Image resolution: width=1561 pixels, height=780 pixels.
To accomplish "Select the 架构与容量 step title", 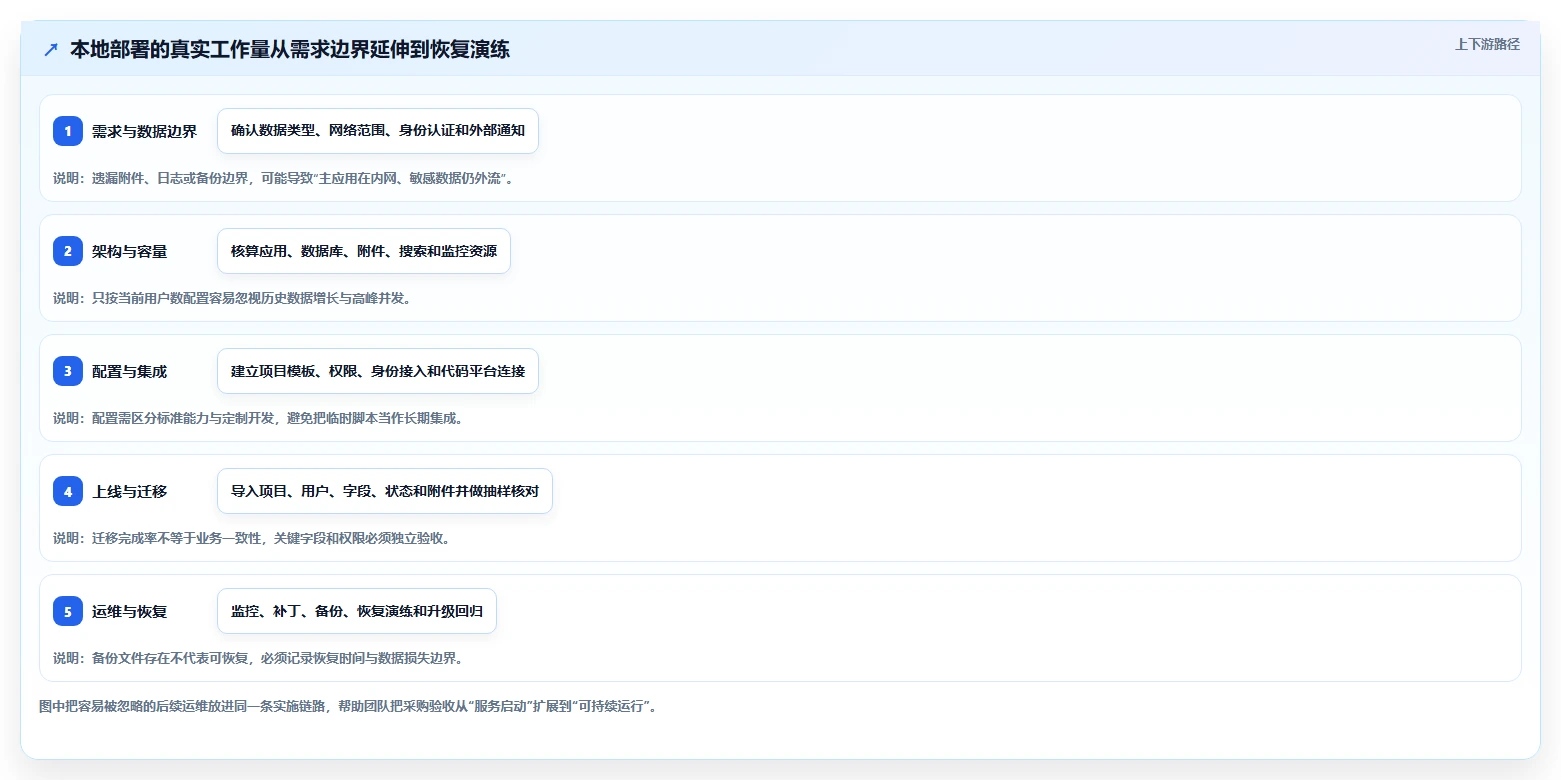I will 129,251.
